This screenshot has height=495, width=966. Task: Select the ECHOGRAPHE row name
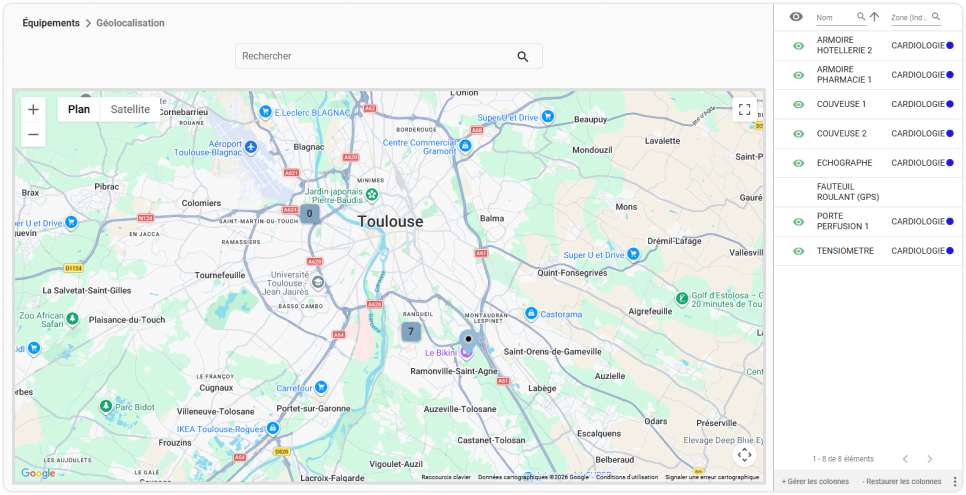[x=844, y=163]
